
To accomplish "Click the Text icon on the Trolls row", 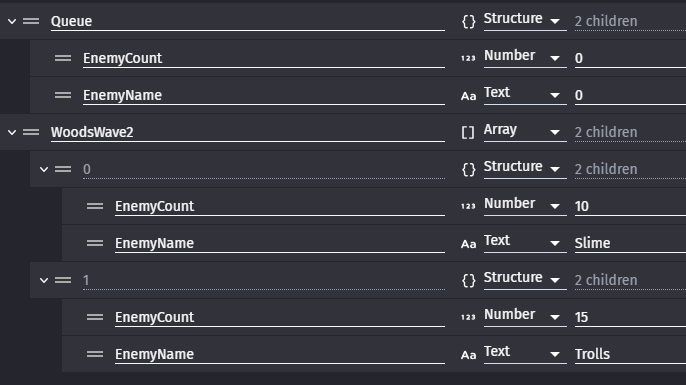I will [468, 355].
